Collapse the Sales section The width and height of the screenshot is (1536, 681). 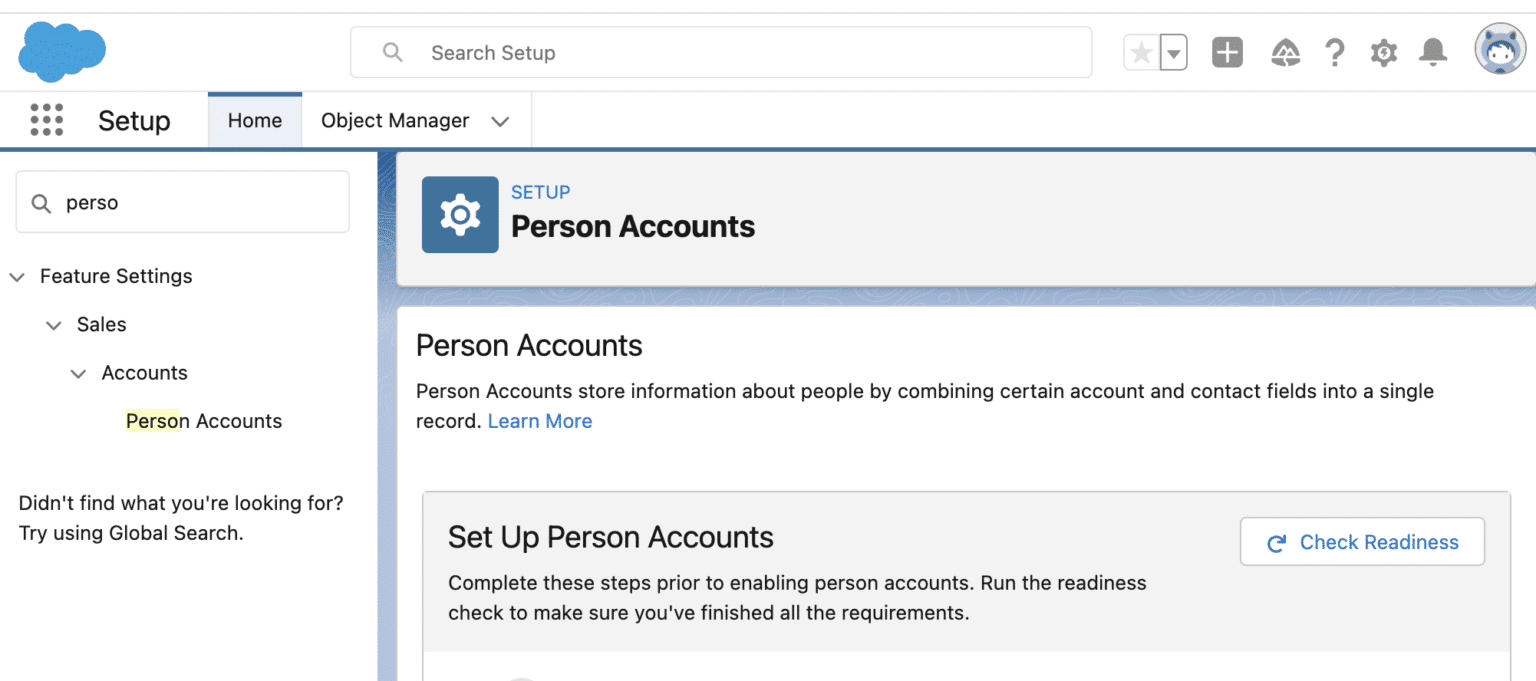[53, 324]
